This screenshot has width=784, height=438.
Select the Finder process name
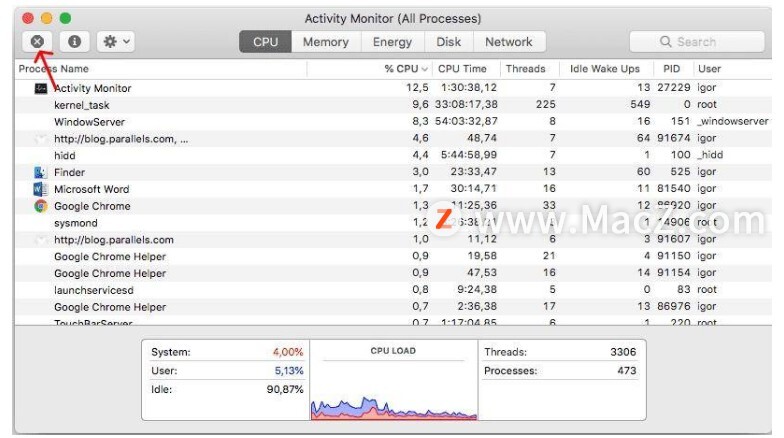coord(70,172)
